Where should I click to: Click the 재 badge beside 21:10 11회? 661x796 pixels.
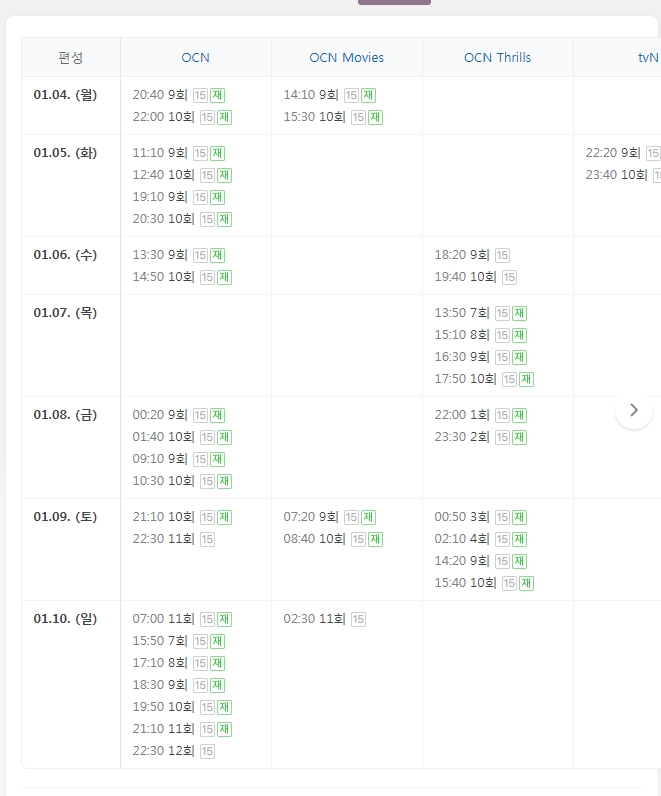[224, 729]
